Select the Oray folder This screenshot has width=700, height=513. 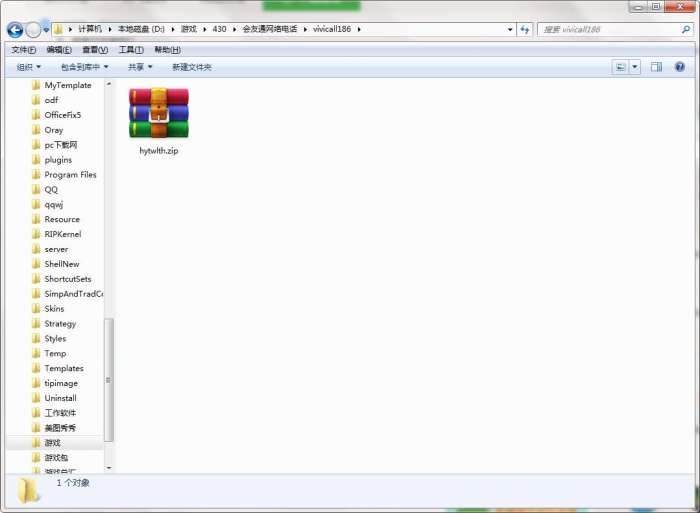[x=54, y=130]
